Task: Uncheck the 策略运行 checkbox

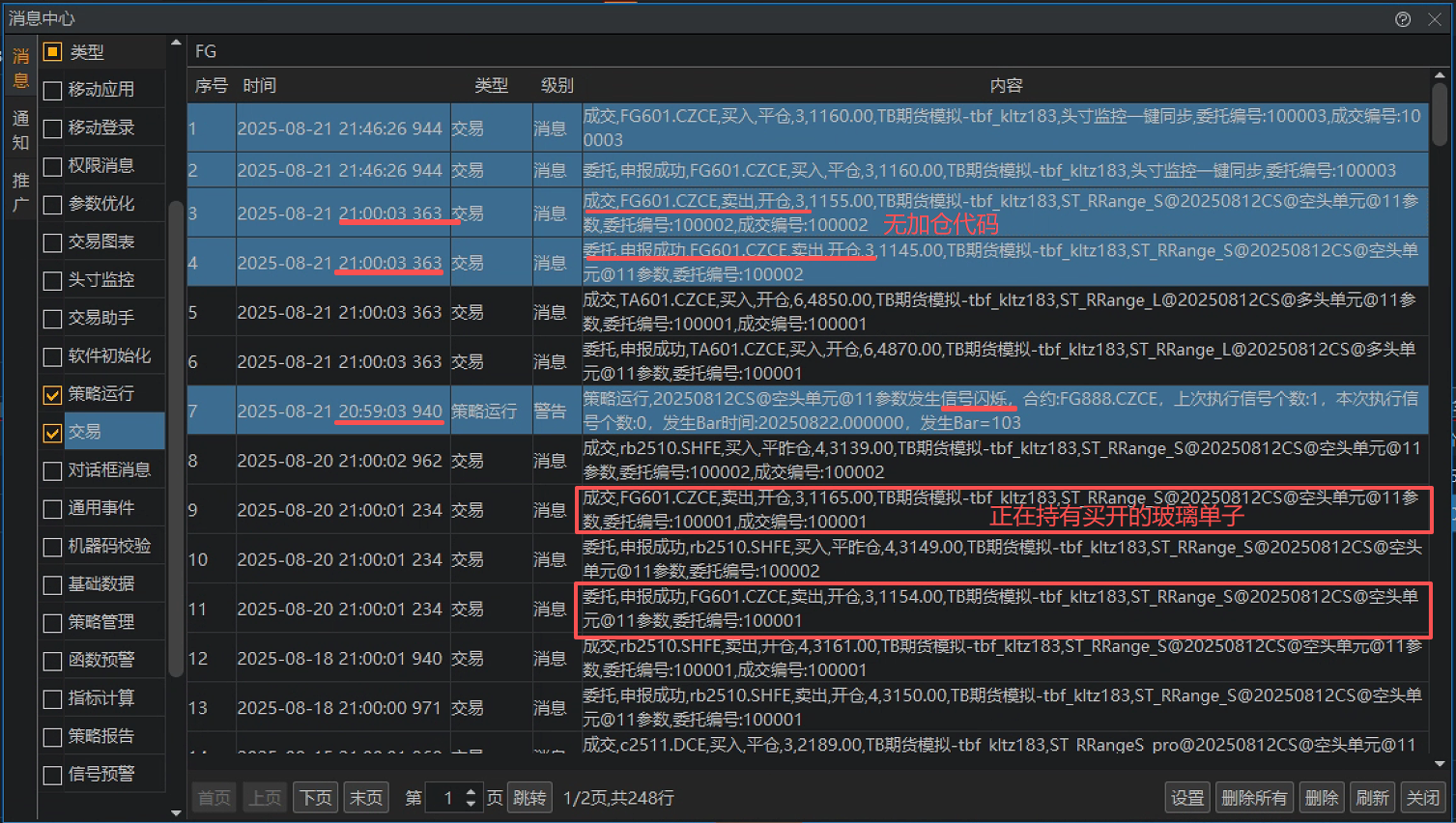Action: 53,394
